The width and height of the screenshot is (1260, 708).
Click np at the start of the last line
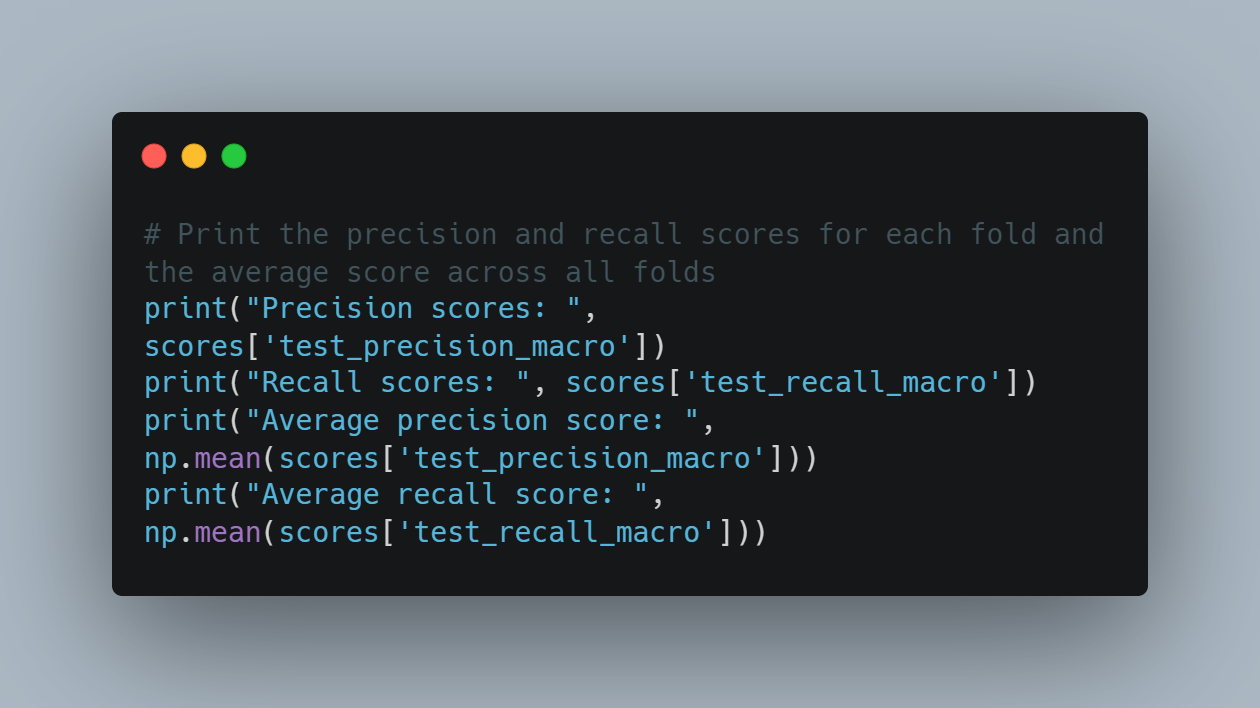[161, 532]
